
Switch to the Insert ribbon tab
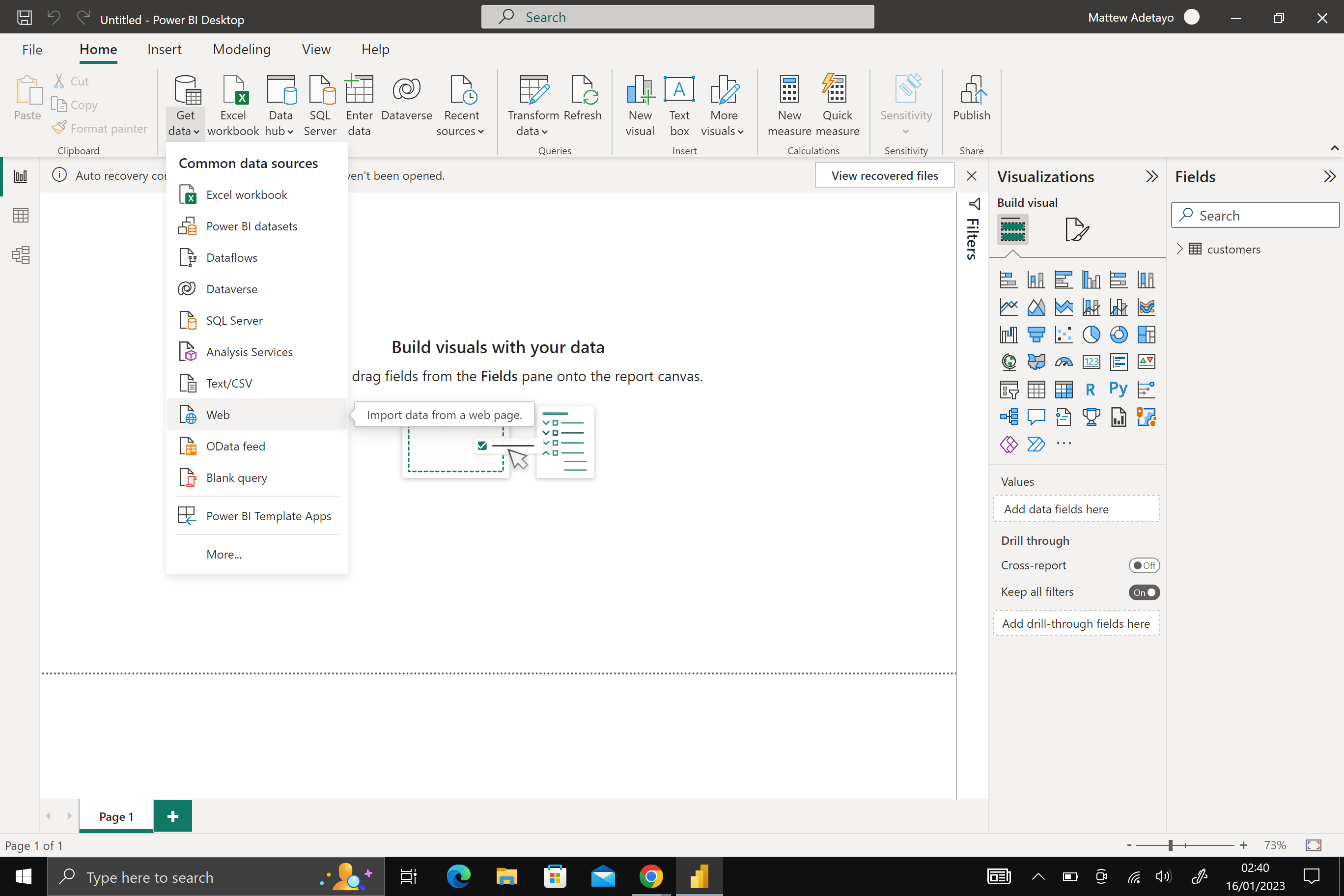click(165, 50)
